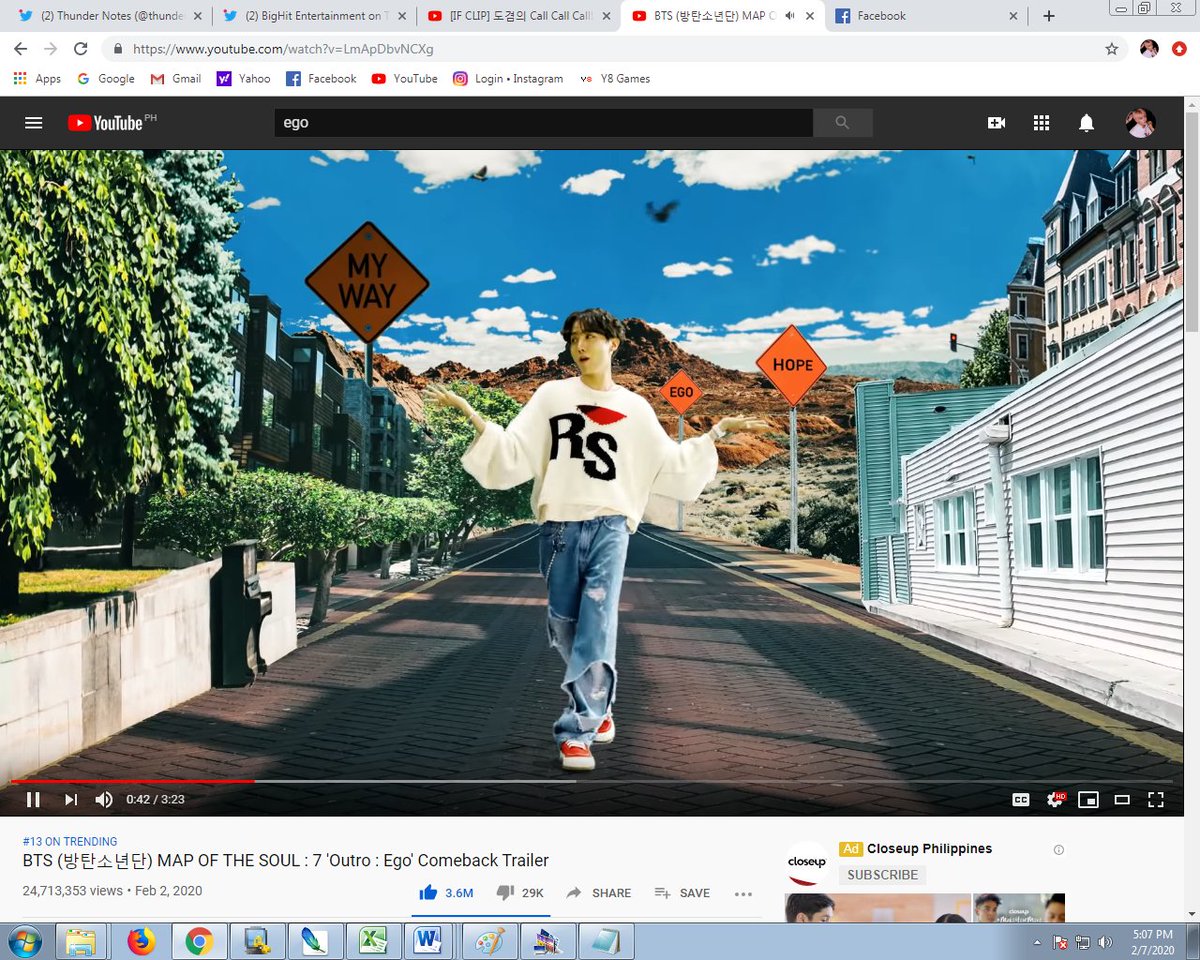1200x960 pixels.
Task: Open the more actions three-dot menu
Action: pyautogui.click(x=743, y=894)
